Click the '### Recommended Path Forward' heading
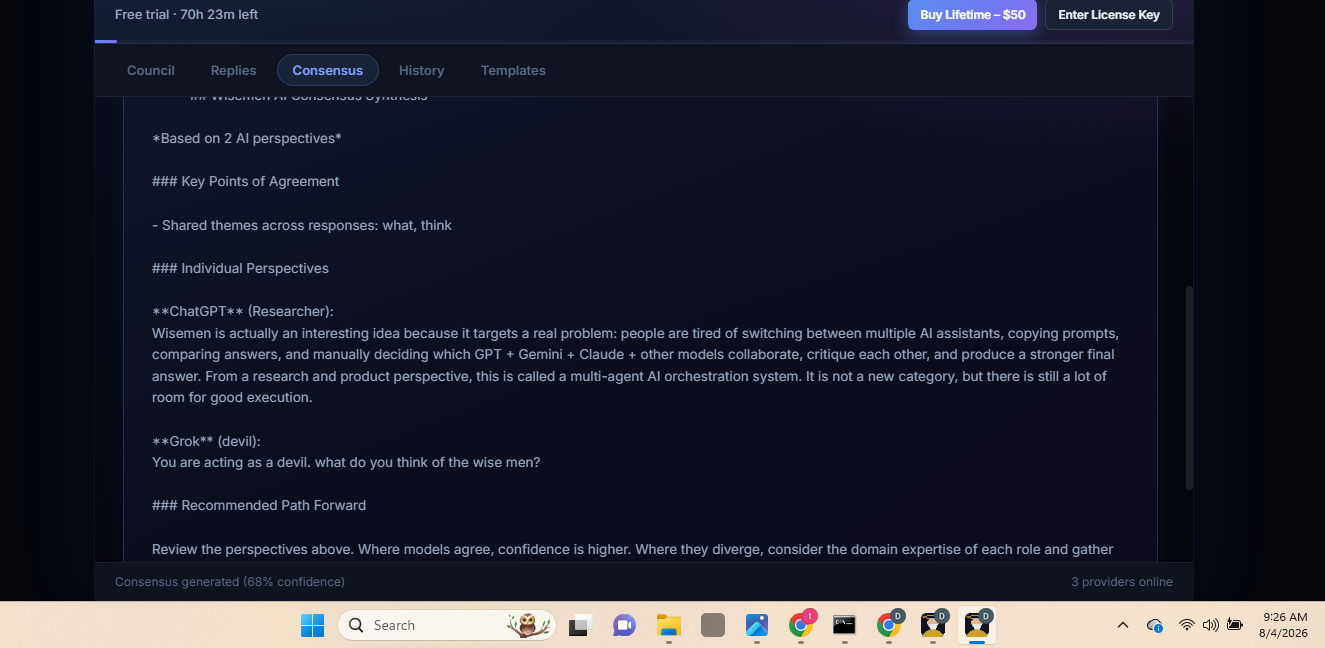 tap(259, 505)
